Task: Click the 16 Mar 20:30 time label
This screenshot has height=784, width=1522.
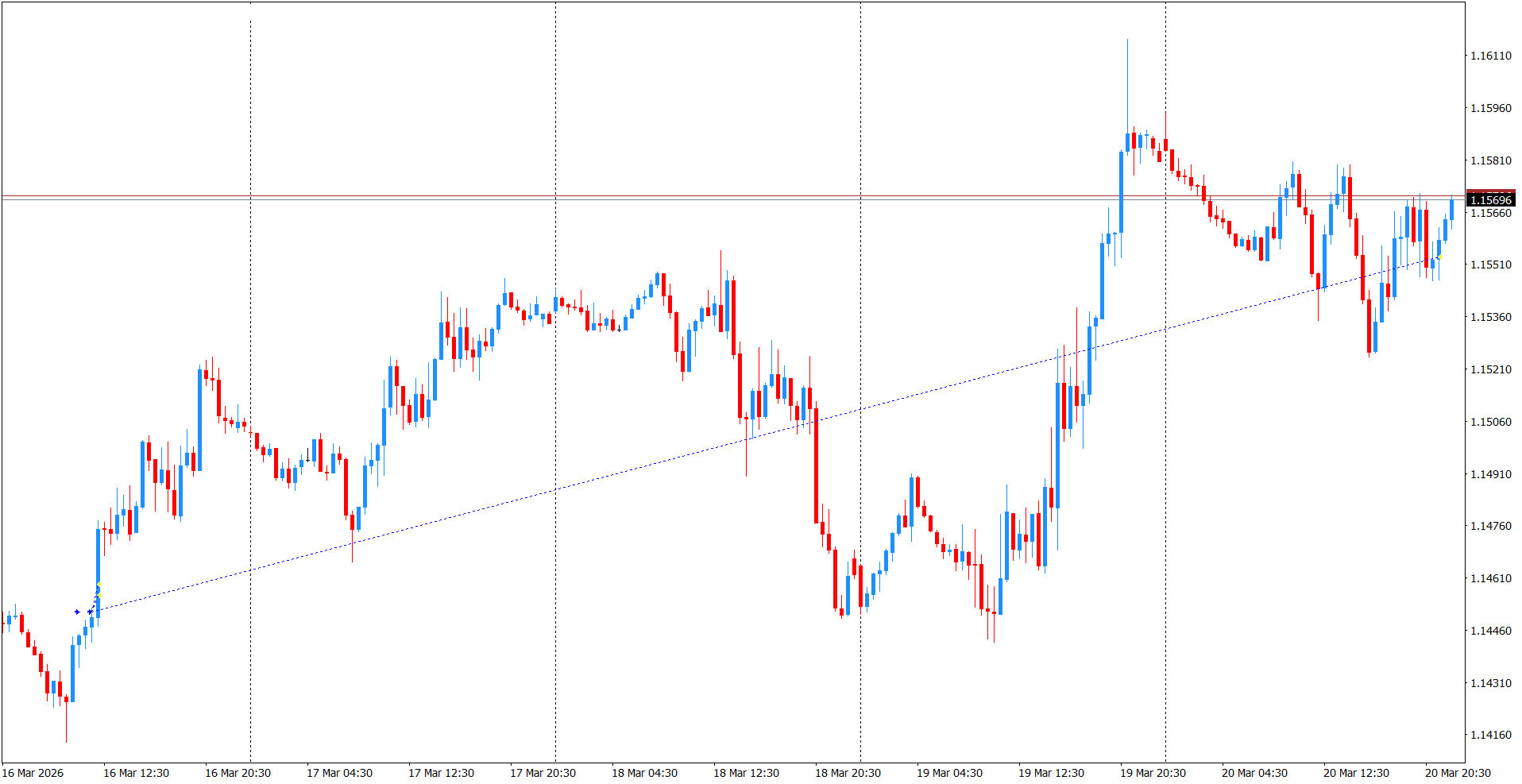Action: click(x=238, y=773)
